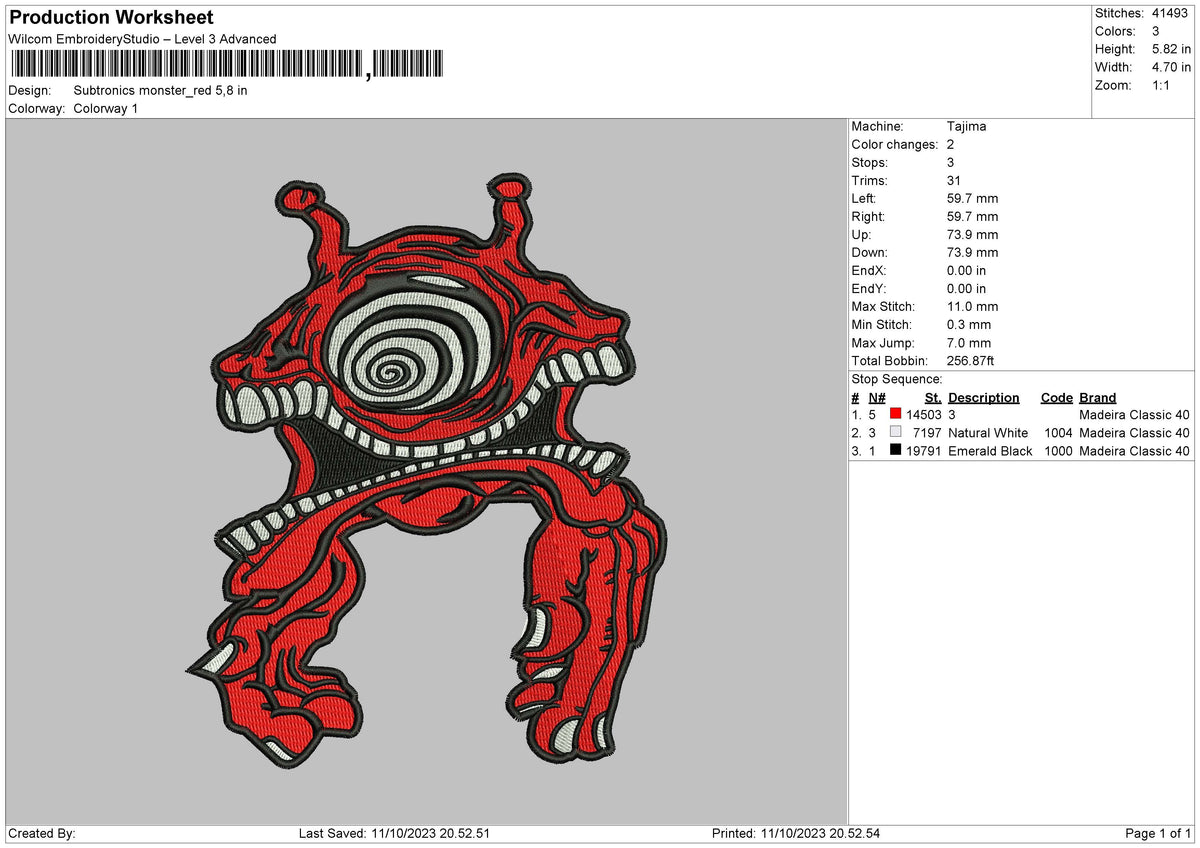Click the Height value 5.82 in
Image resolution: width=1200 pixels, height=848 pixels.
pos(1172,49)
